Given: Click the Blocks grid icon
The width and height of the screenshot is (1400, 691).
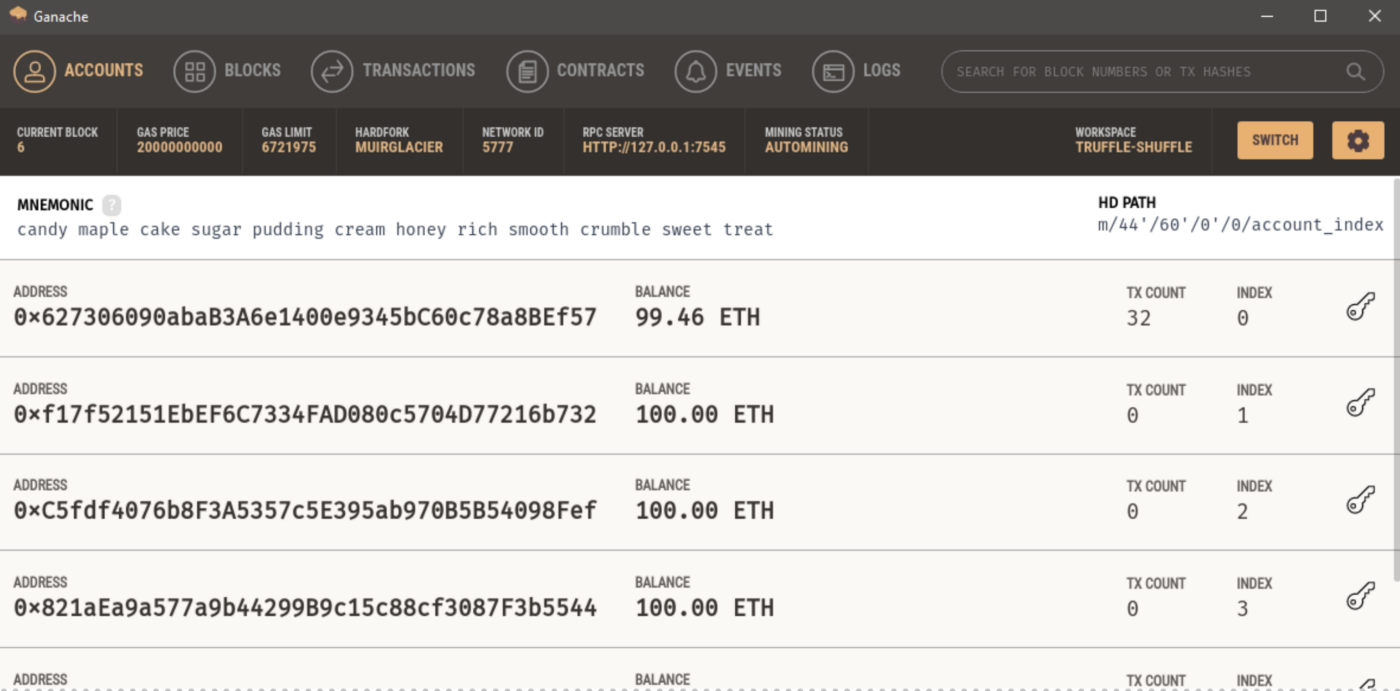Looking at the screenshot, I should [194, 72].
